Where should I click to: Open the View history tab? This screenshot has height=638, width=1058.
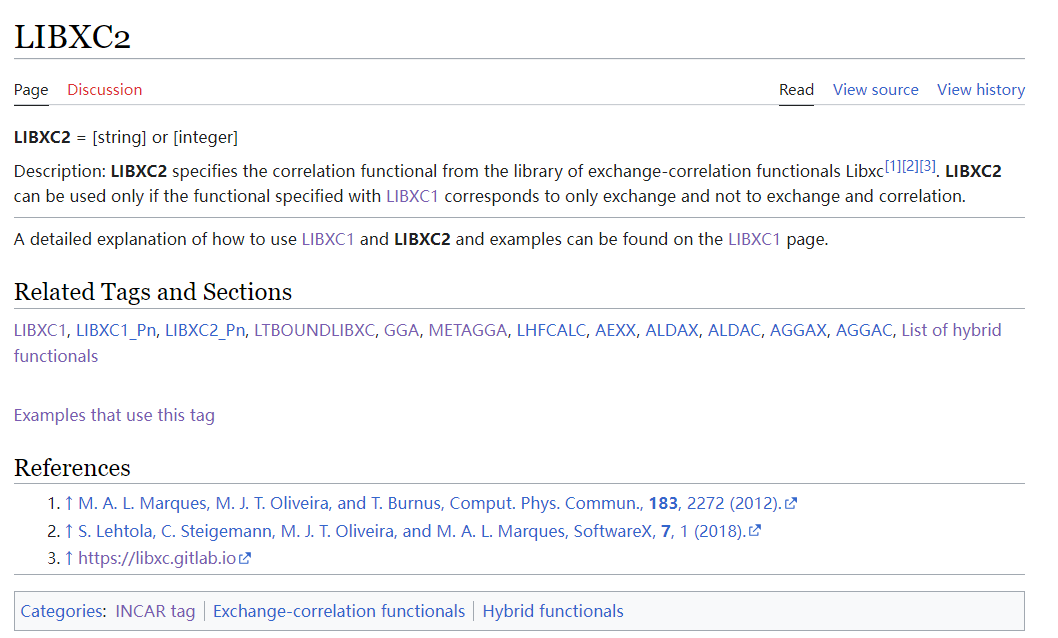point(980,90)
